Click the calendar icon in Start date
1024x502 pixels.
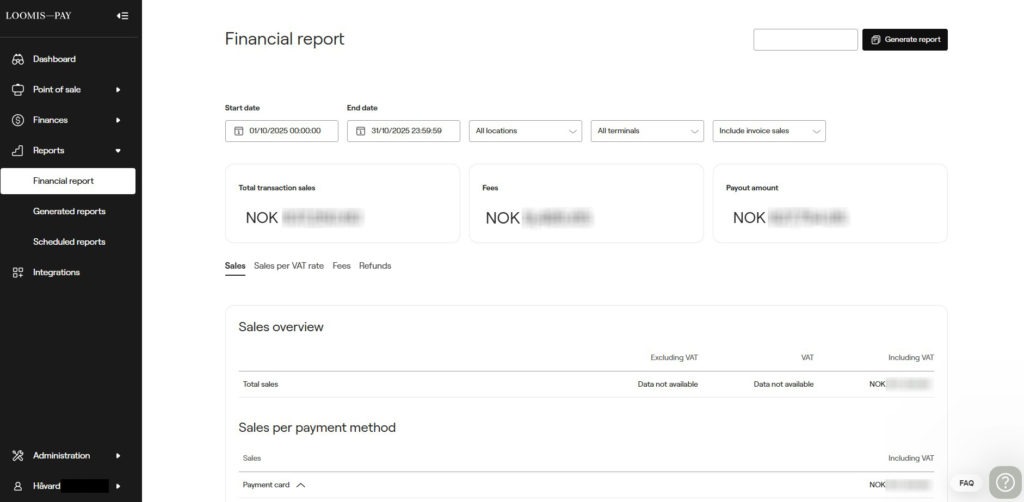[x=239, y=131]
